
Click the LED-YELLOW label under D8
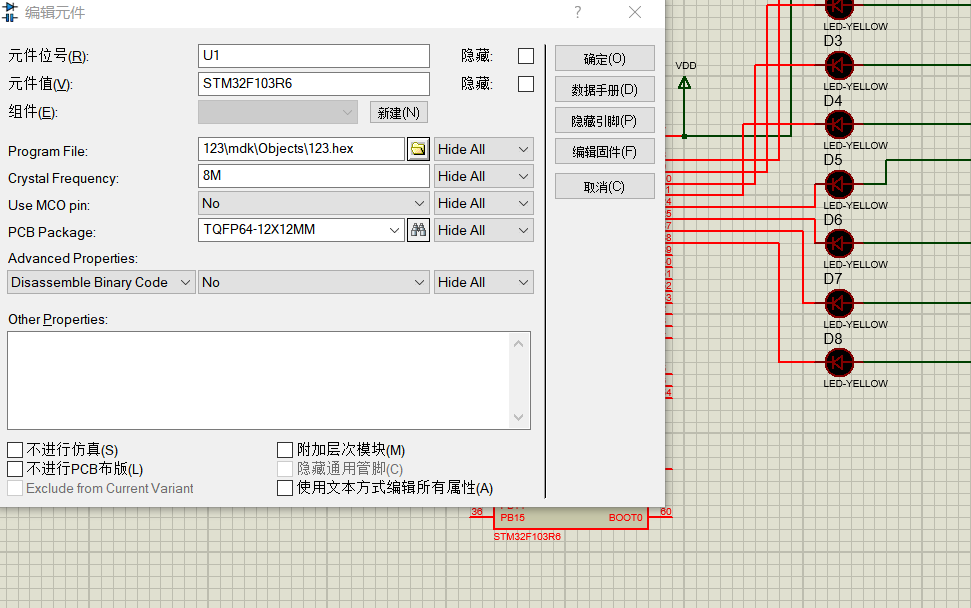click(x=855, y=384)
